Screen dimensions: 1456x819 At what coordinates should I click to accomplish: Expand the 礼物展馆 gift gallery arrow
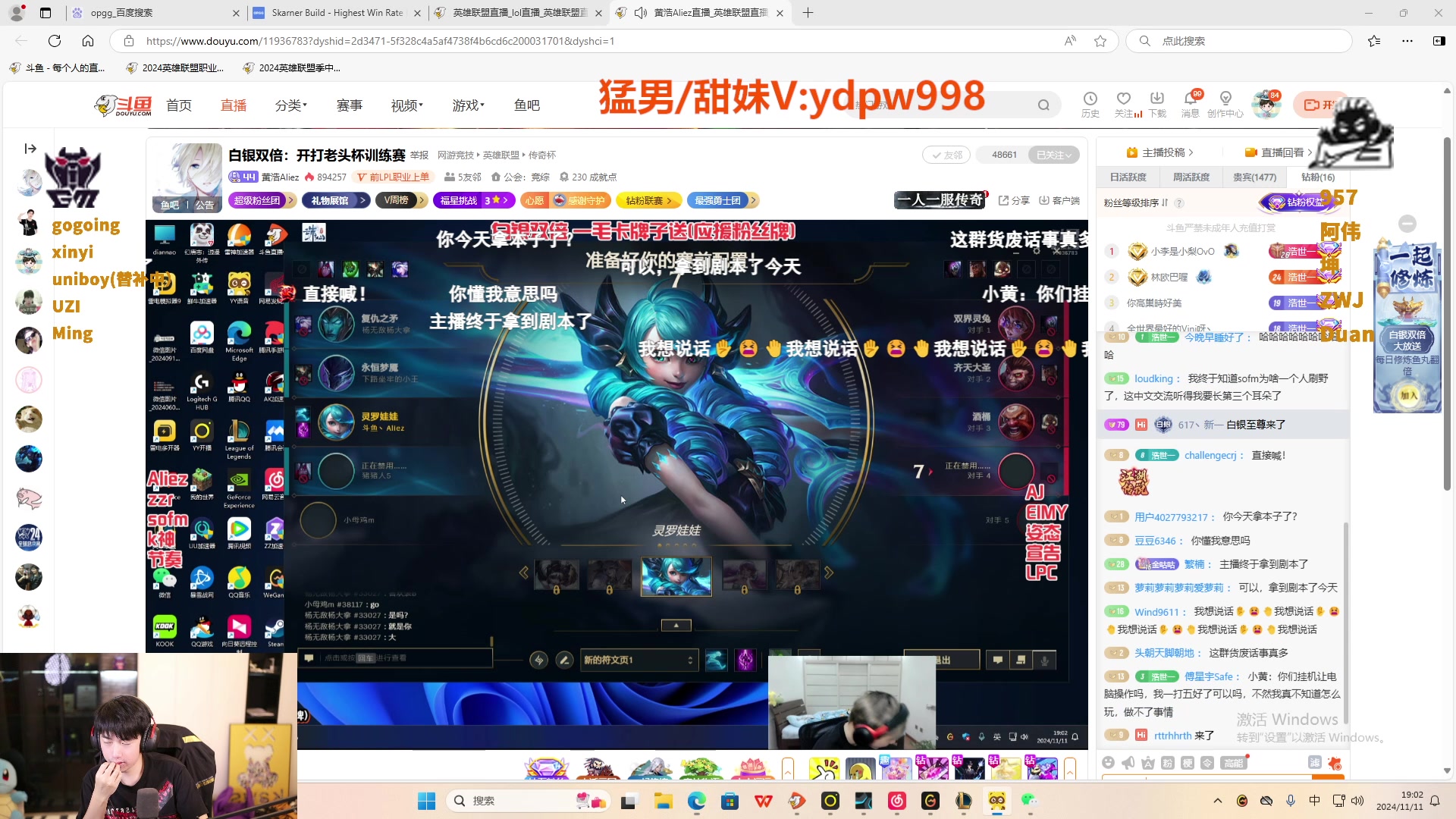tap(363, 200)
